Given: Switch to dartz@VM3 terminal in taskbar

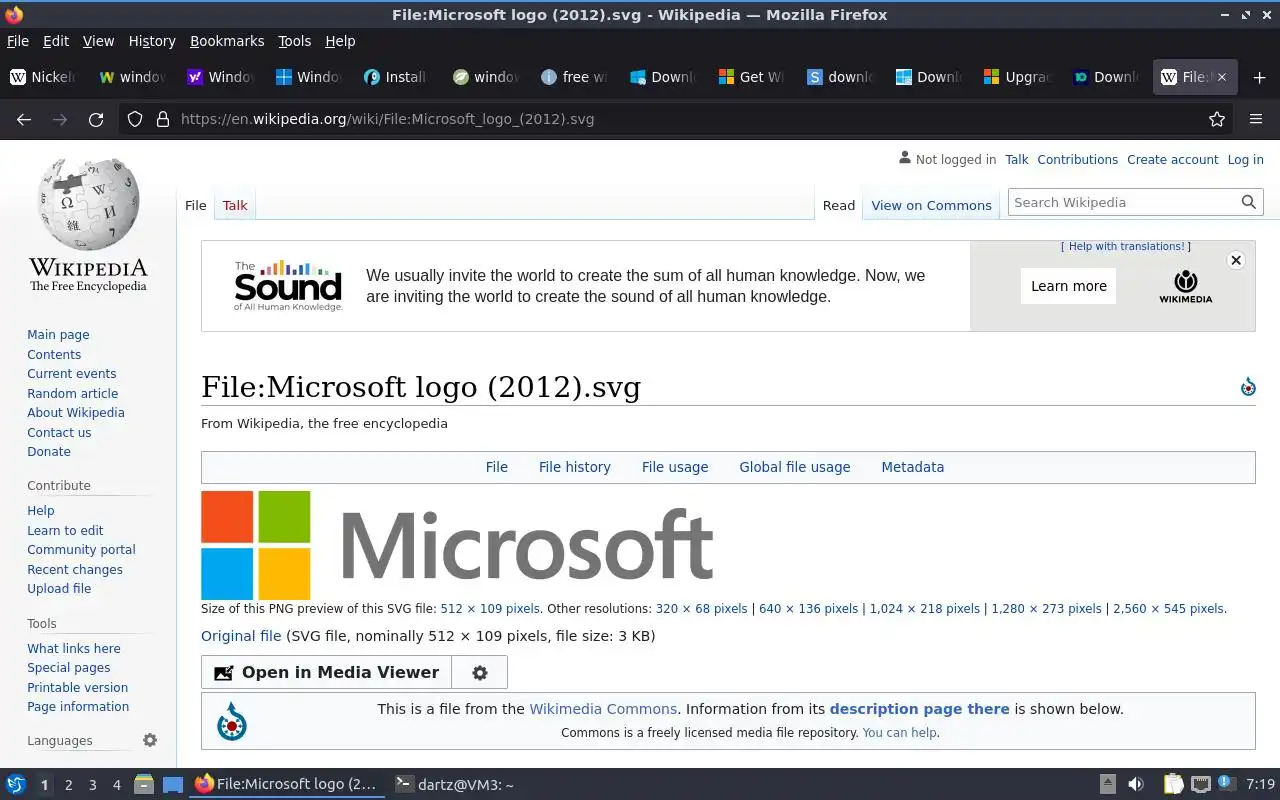Looking at the screenshot, I should tap(453, 784).
